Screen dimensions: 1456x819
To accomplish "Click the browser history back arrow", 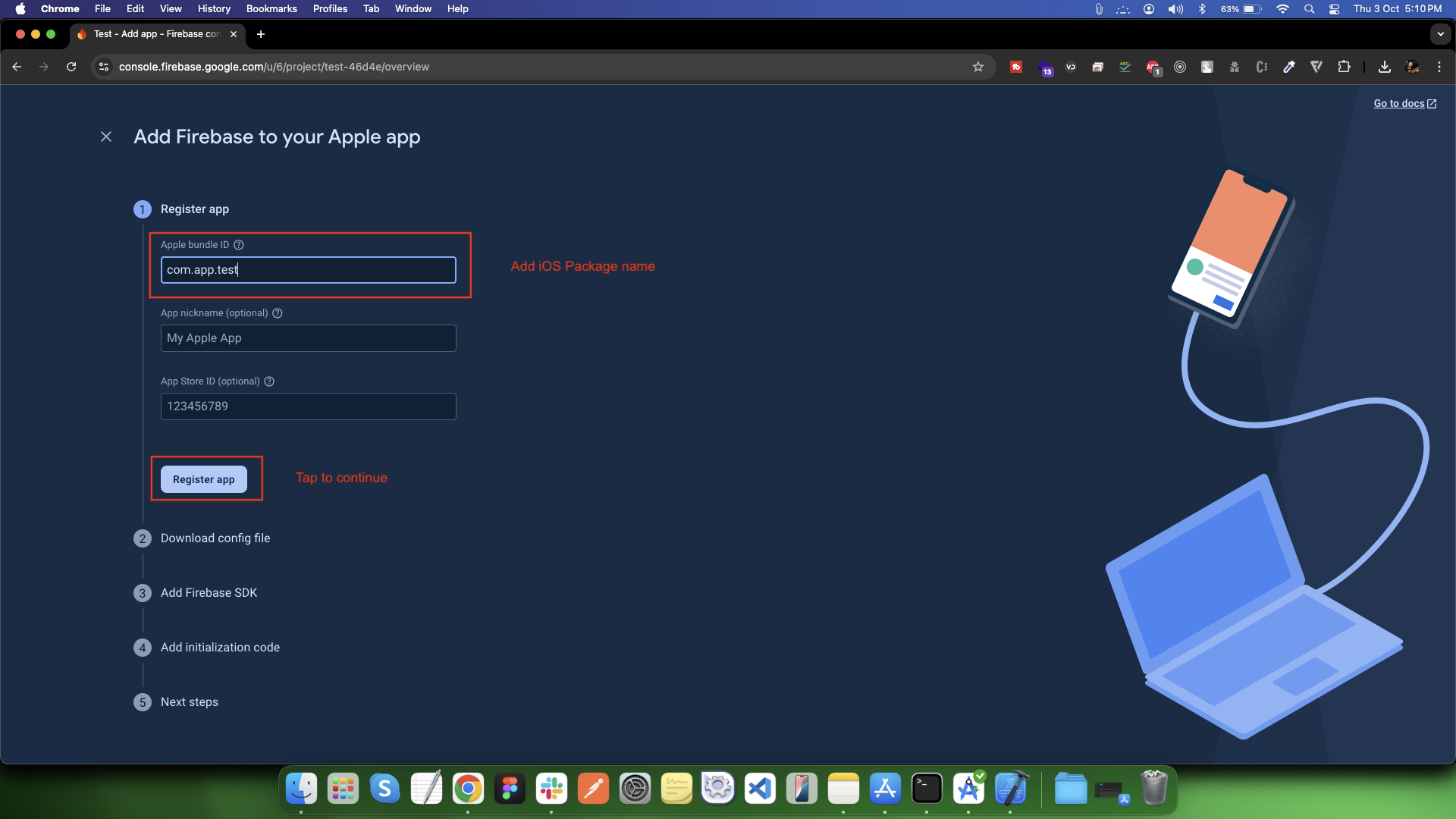I will pyautogui.click(x=18, y=67).
